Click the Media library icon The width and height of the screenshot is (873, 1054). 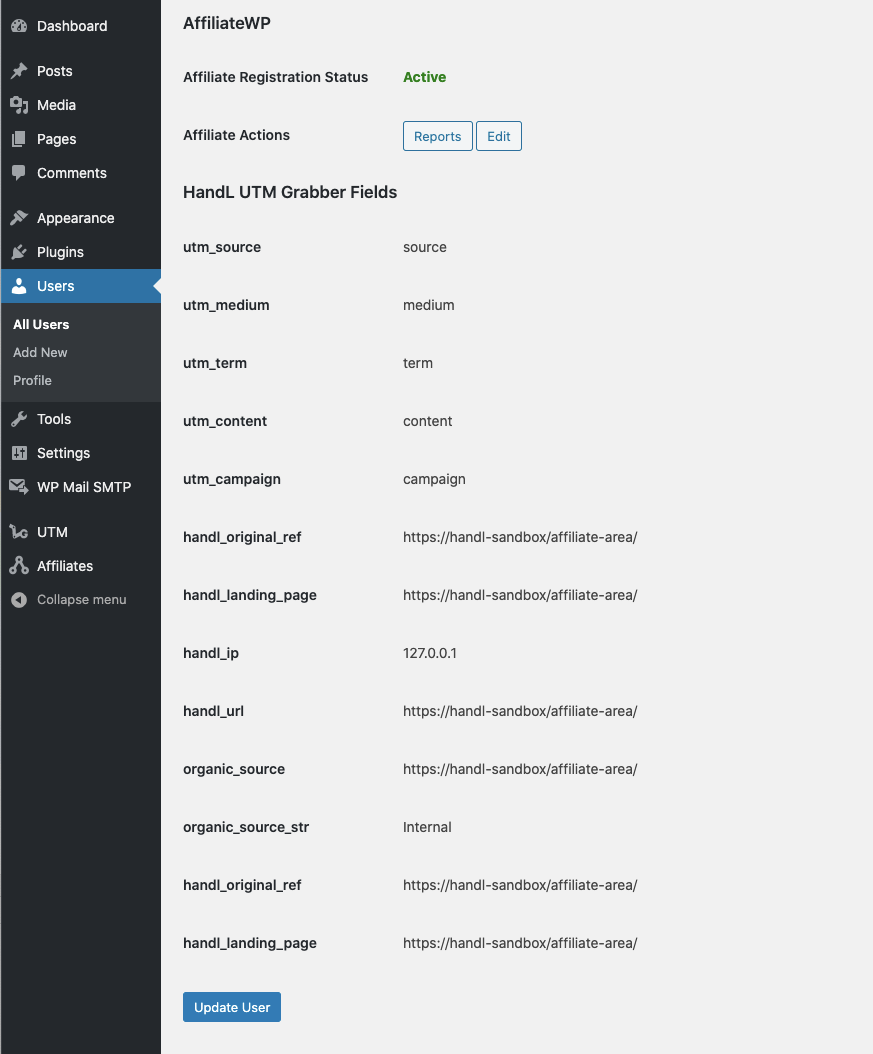(x=19, y=105)
